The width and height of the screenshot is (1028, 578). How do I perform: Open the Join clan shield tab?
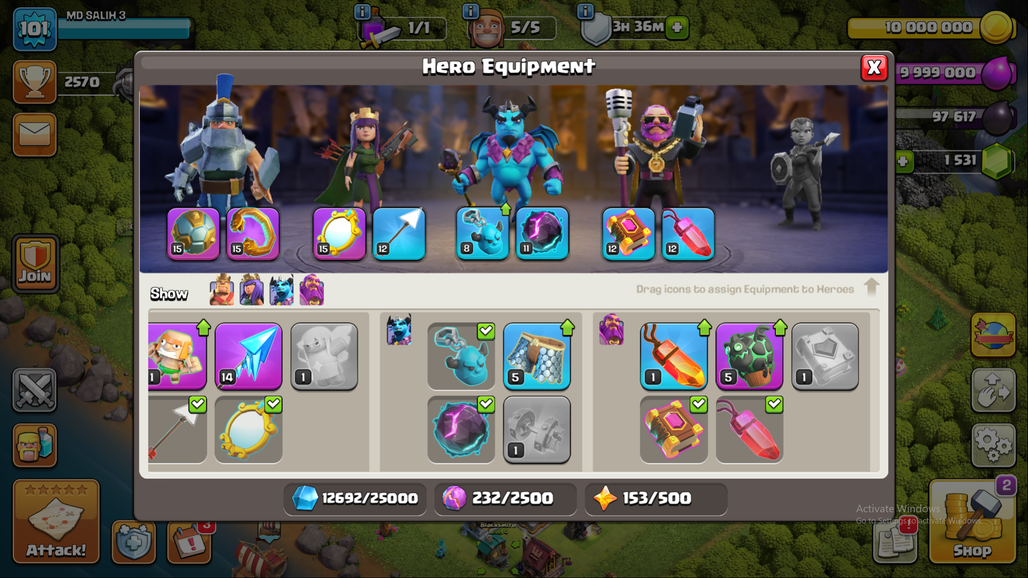pyautogui.click(x=35, y=263)
